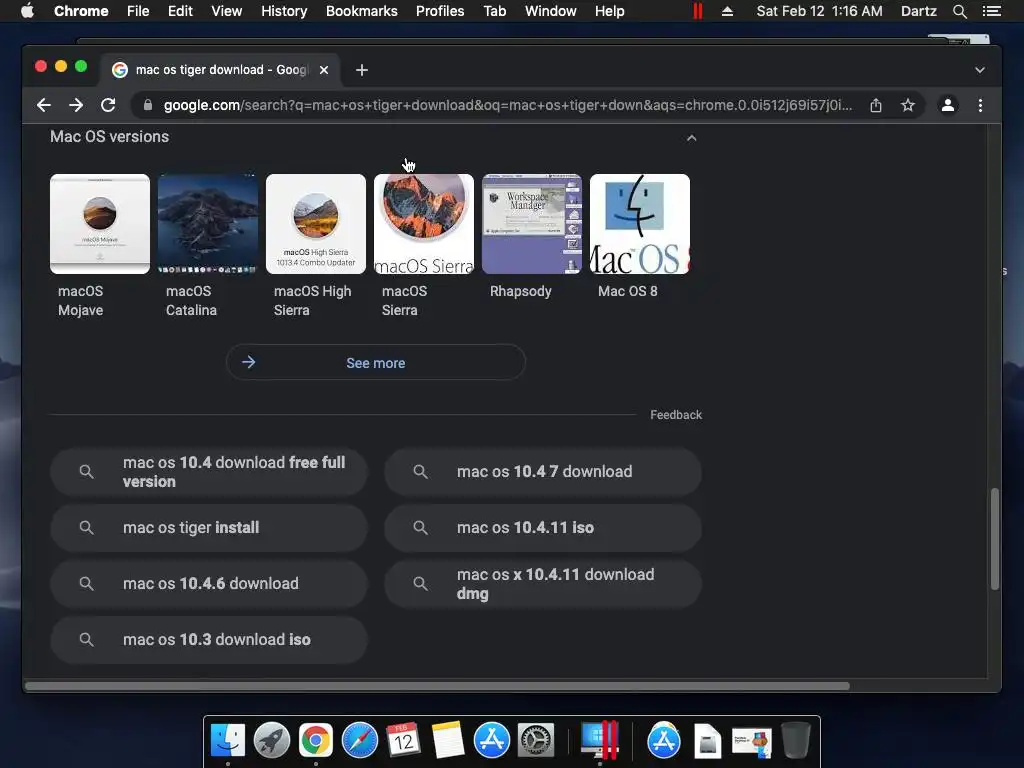This screenshot has width=1024, height=768.
Task: Open the View menu
Action: pyautogui.click(x=227, y=11)
